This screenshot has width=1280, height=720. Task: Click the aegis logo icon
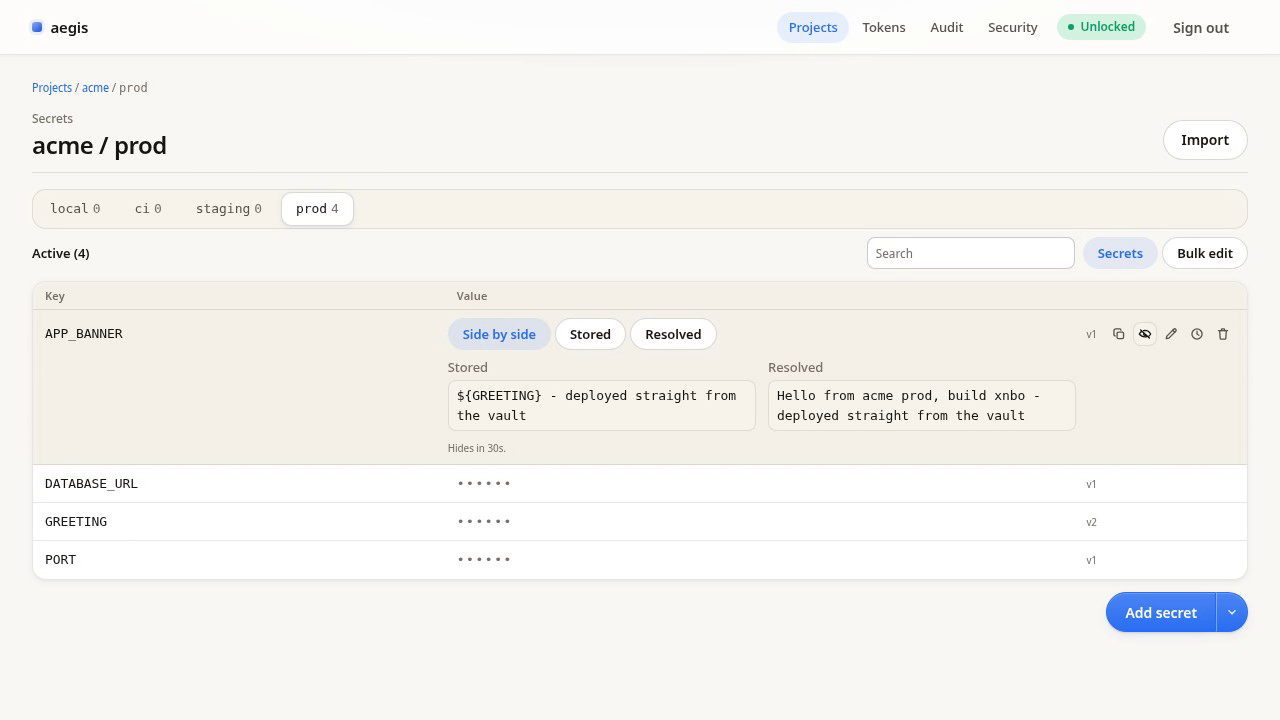click(37, 27)
